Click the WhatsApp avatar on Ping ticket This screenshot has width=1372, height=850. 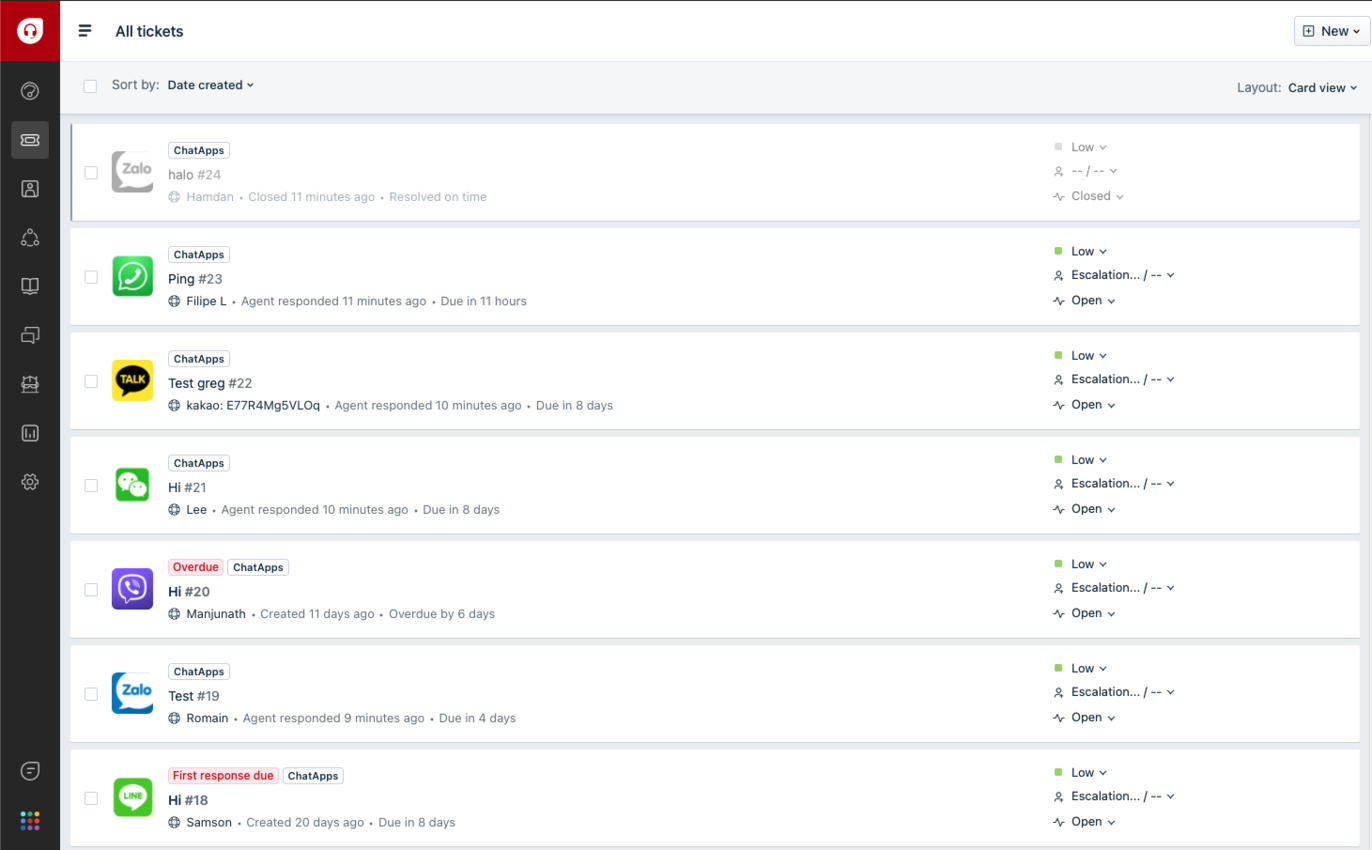pyautogui.click(x=132, y=277)
